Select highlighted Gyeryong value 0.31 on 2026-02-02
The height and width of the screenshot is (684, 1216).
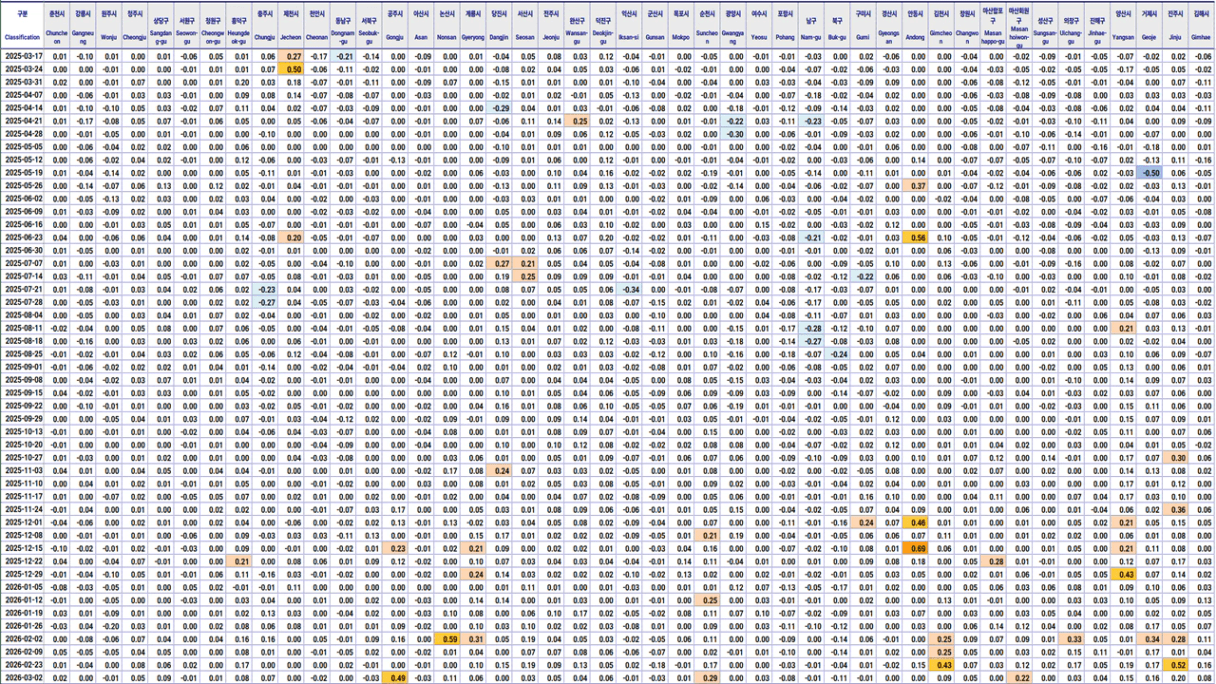pos(474,638)
